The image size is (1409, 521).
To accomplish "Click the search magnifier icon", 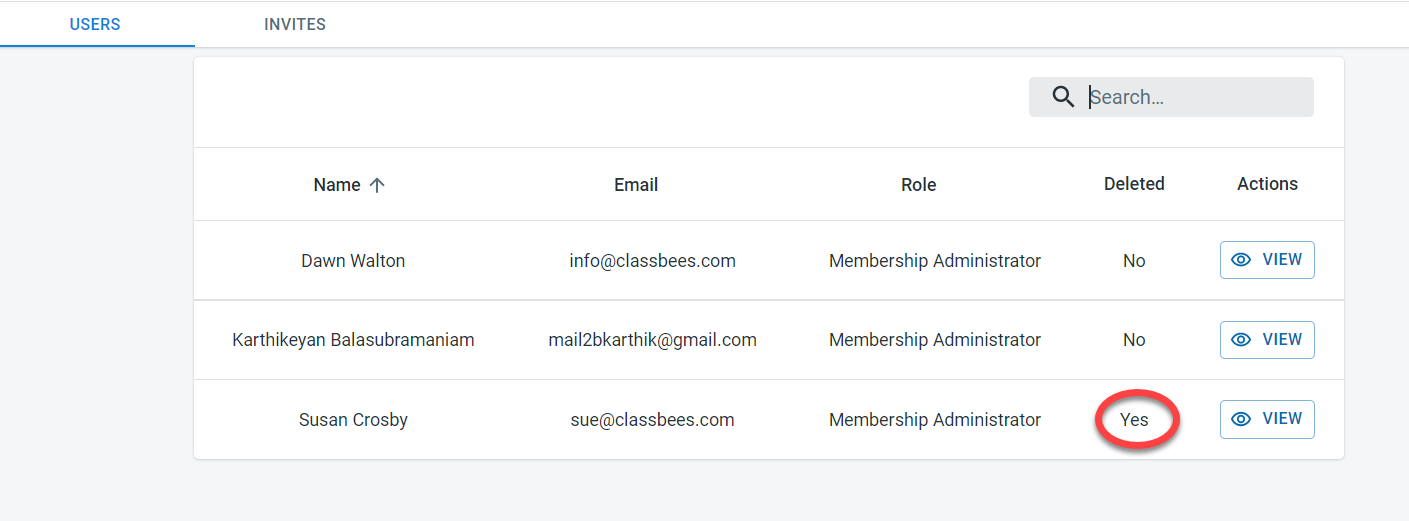I will 1063,97.
